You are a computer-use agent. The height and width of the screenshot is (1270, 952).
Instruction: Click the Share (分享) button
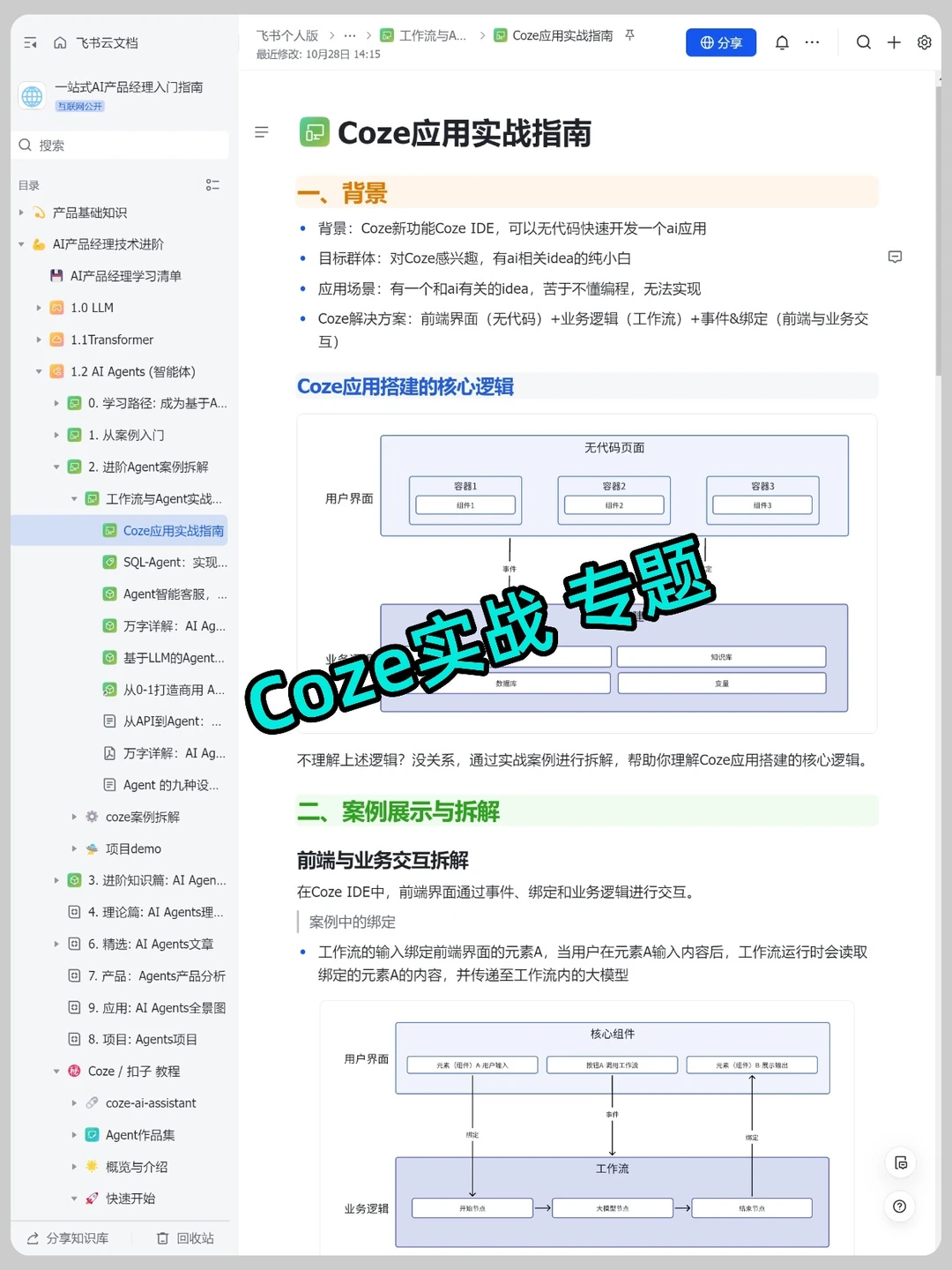click(x=721, y=42)
